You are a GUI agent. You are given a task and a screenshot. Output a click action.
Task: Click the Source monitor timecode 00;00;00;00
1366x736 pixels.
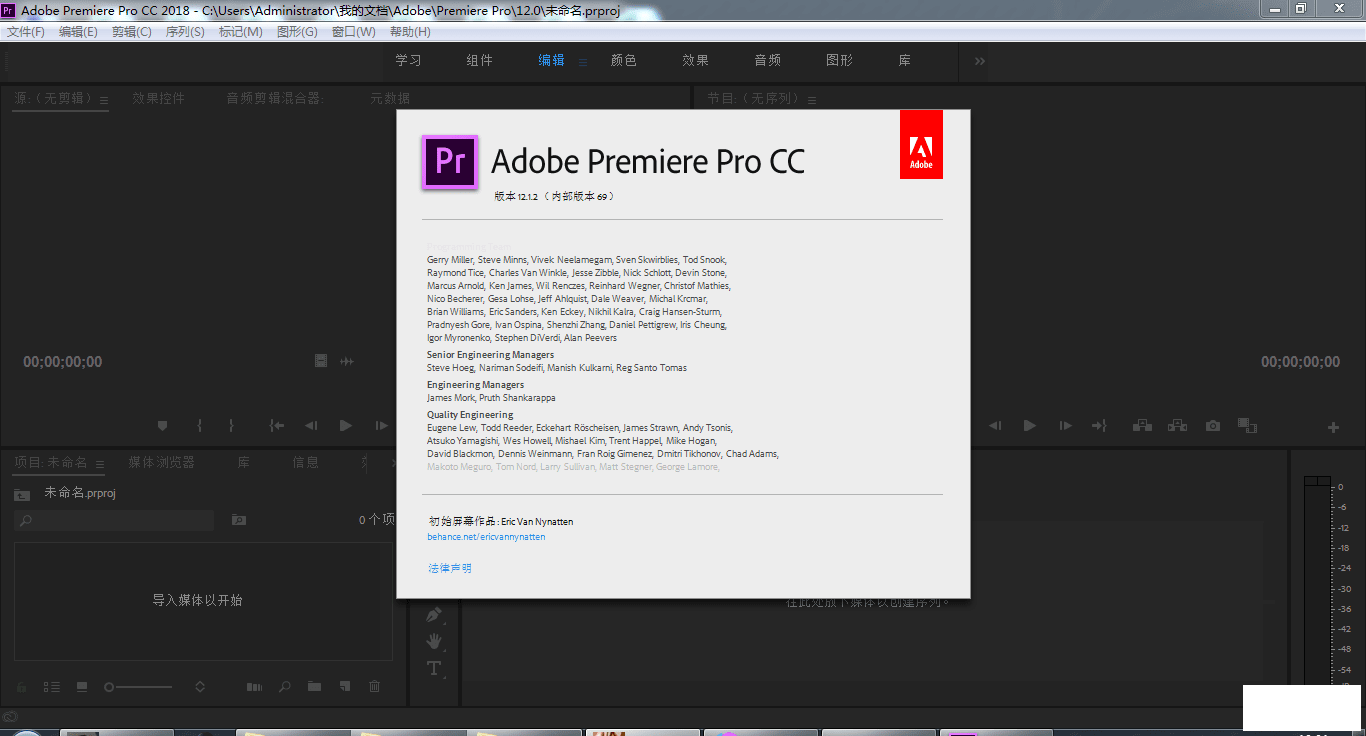(x=63, y=362)
